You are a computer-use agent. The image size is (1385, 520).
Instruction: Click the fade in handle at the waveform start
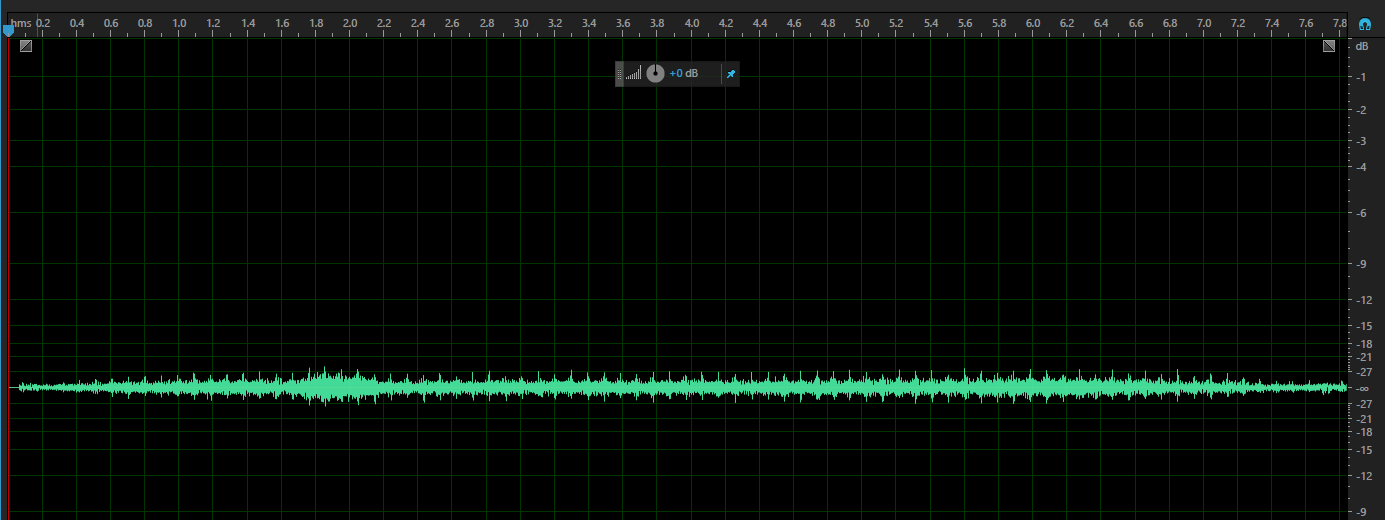click(26, 45)
